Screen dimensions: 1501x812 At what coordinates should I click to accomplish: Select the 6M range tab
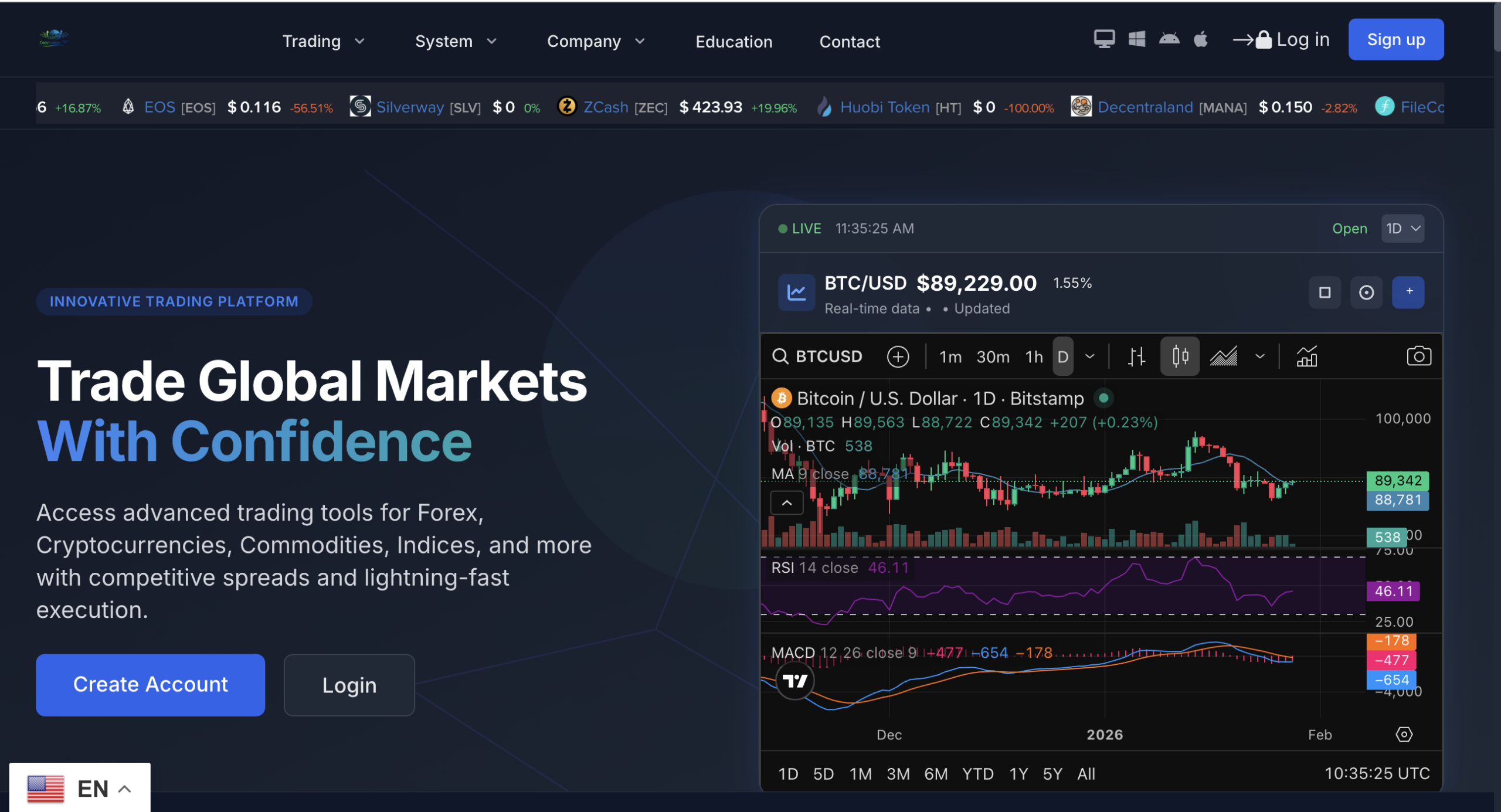(935, 774)
